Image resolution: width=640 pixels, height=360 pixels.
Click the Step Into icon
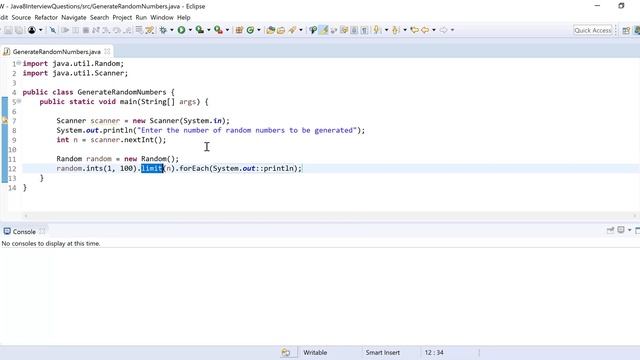tap(106, 30)
